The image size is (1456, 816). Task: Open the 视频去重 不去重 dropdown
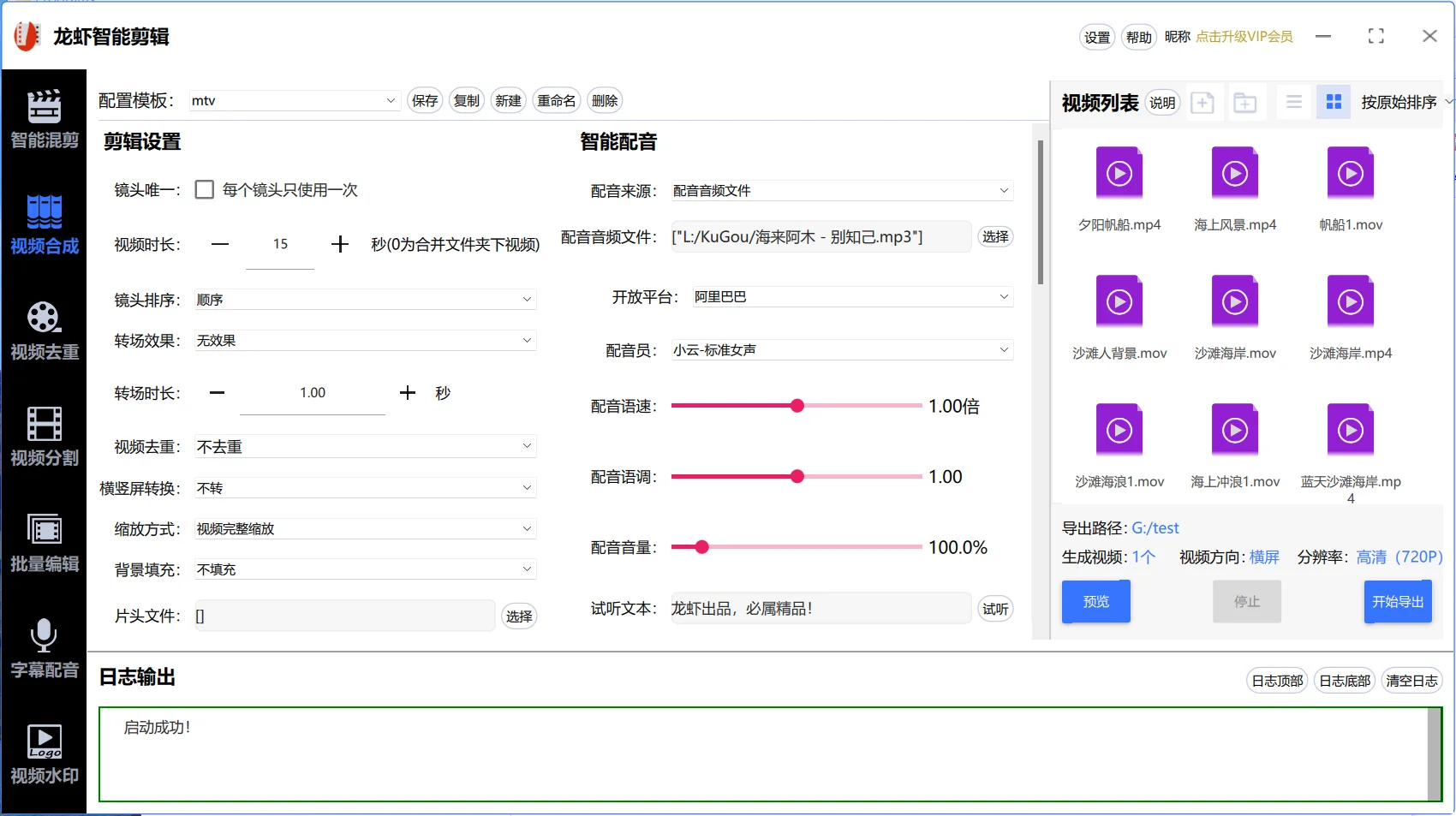365,446
